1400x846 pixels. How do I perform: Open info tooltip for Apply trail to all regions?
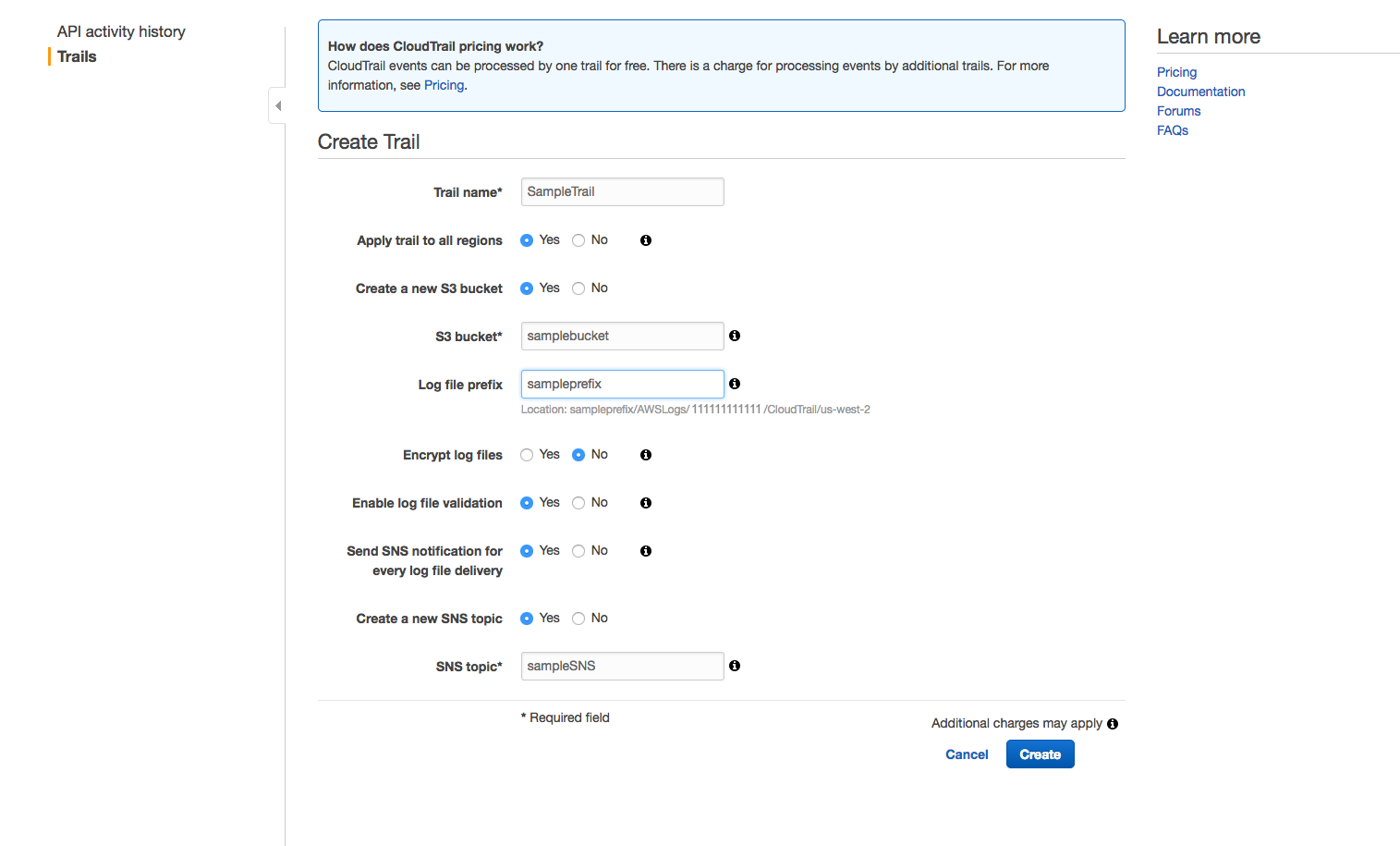[645, 239]
